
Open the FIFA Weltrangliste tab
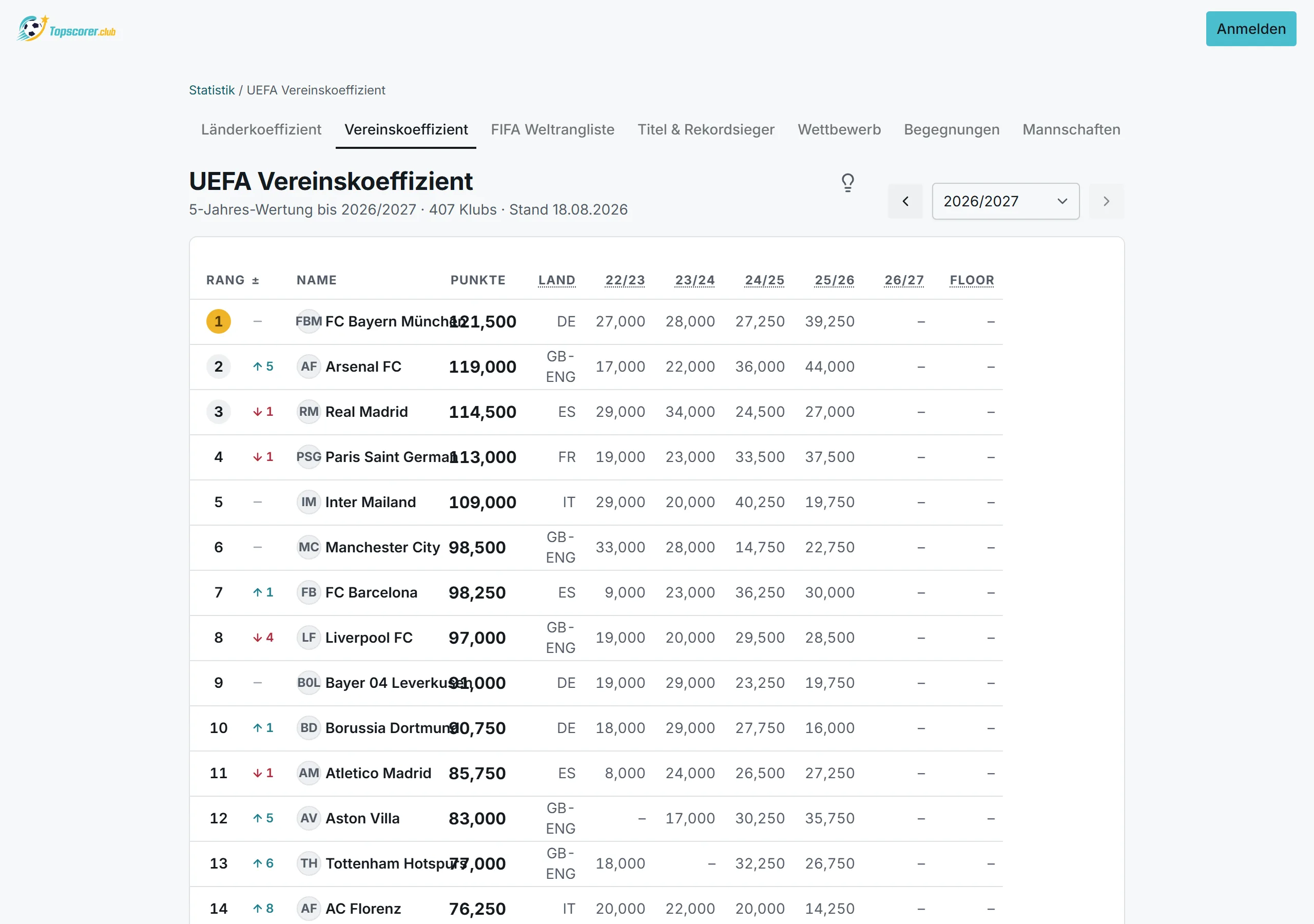click(552, 129)
